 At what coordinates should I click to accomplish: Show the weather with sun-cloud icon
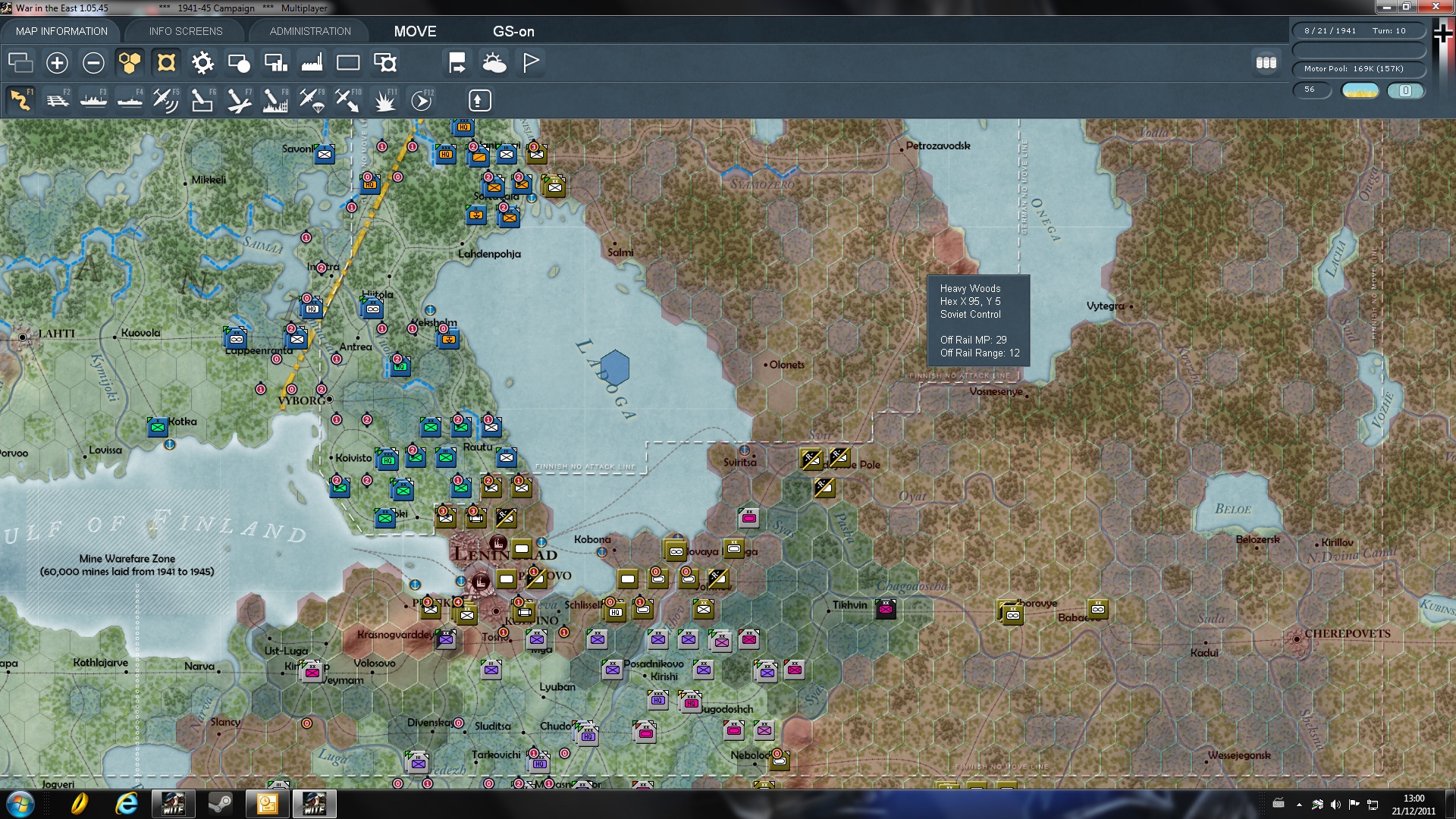tap(494, 62)
